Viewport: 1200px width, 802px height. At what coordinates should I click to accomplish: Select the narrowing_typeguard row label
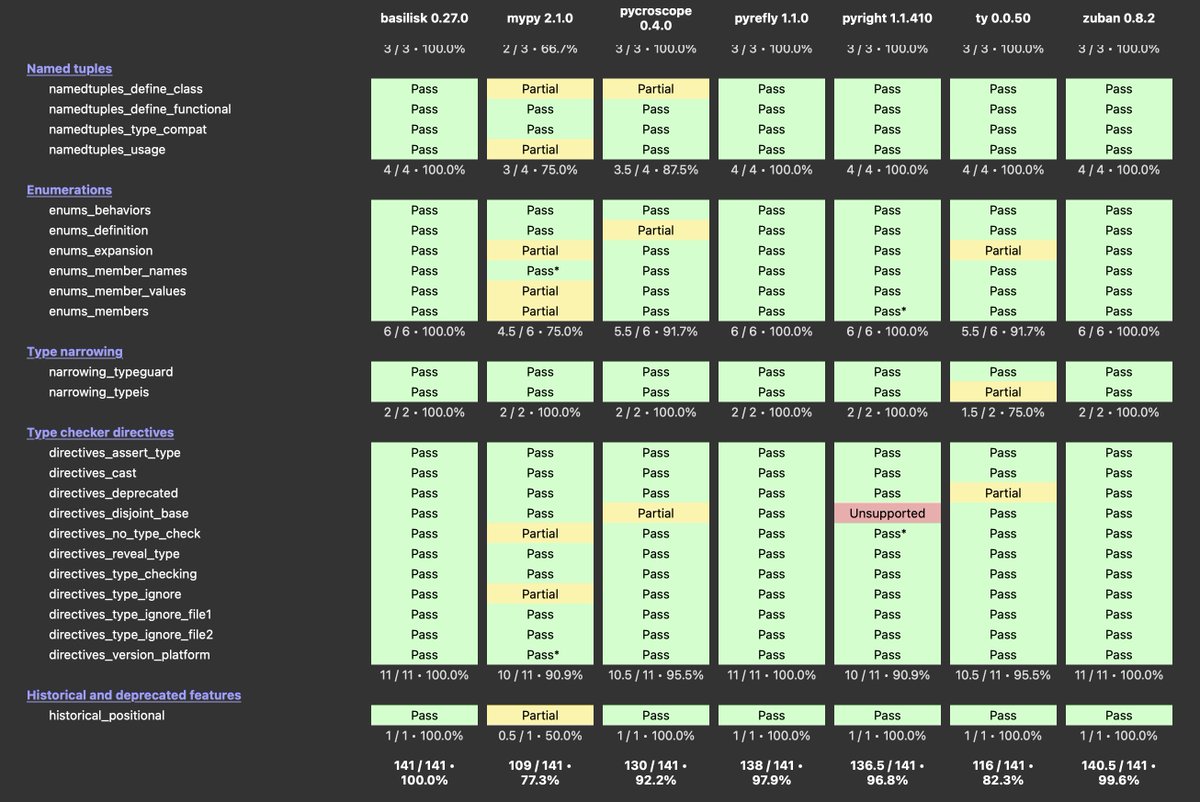pos(110,372)
